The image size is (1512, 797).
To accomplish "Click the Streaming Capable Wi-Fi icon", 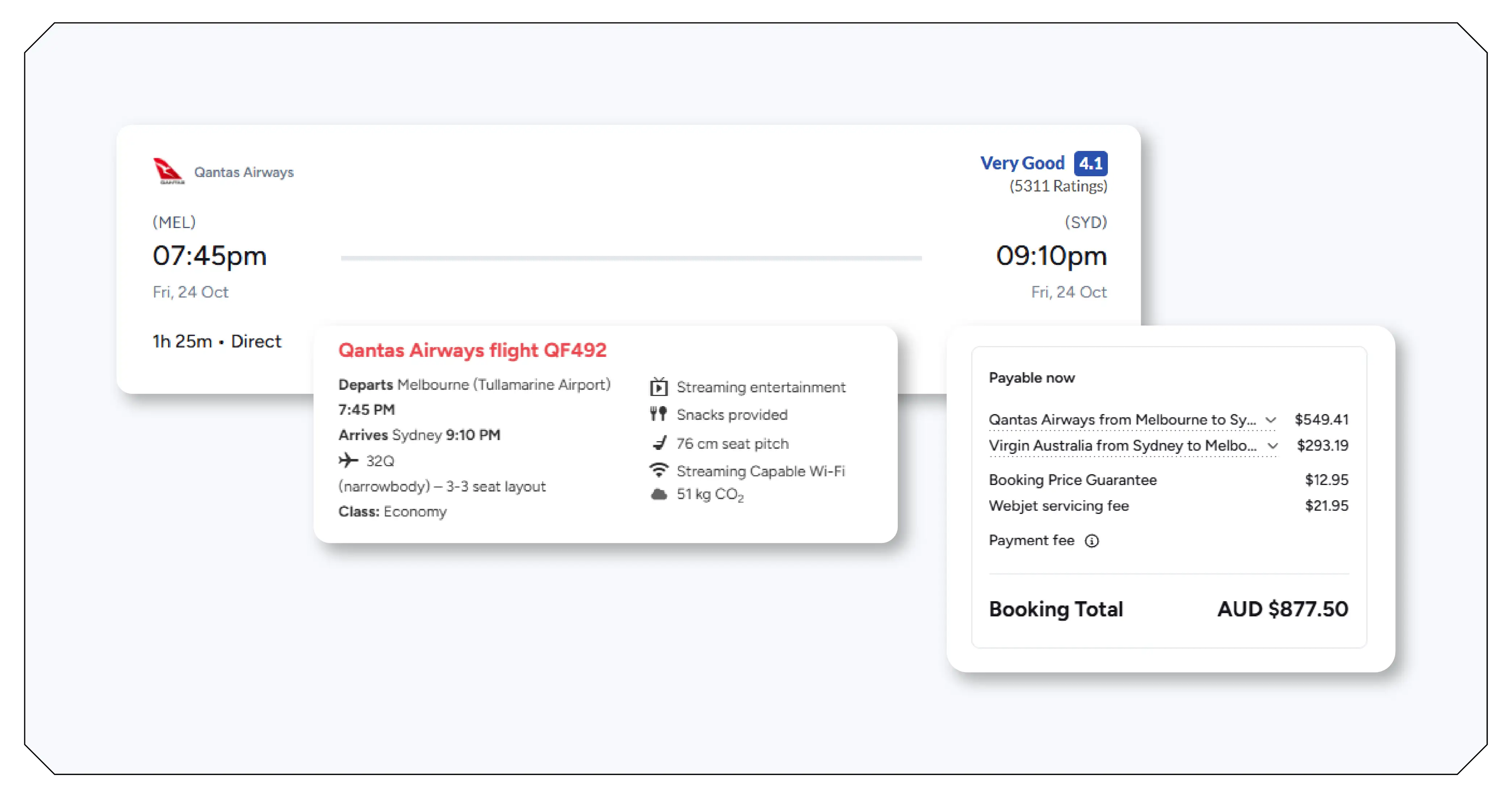I will 658,470.
